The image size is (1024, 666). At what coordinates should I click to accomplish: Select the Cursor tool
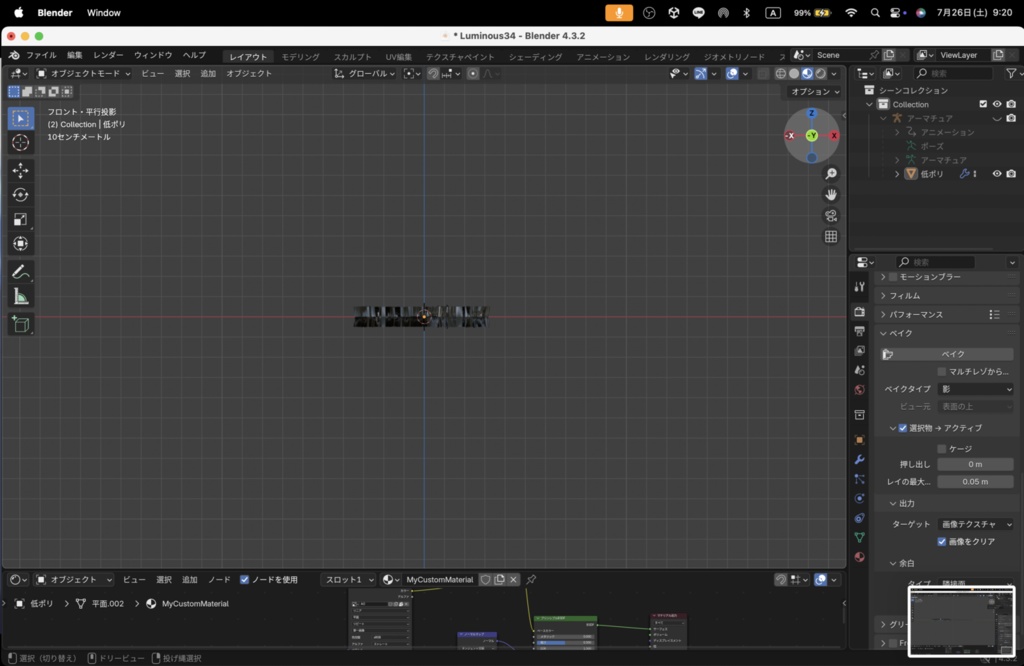[20, 142]
